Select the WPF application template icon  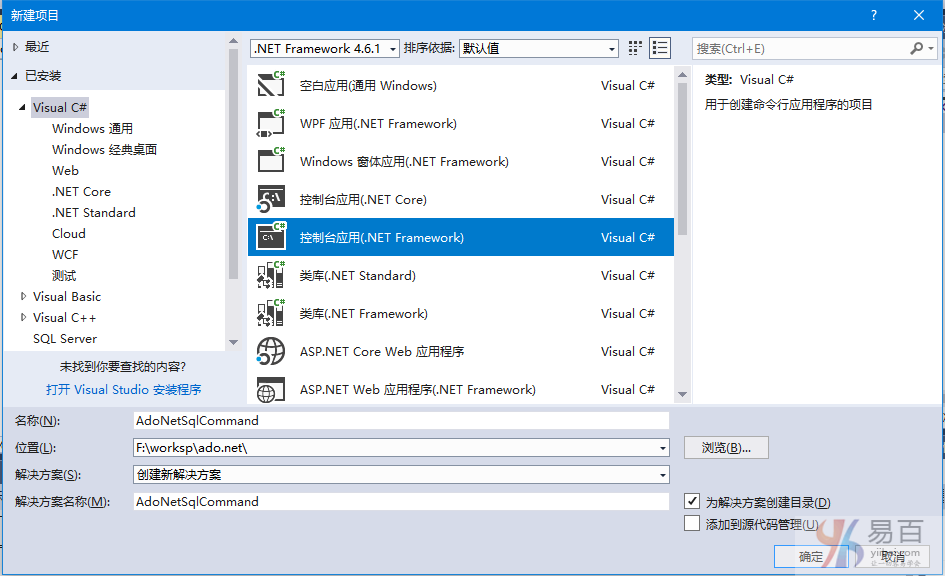(x=271, y=123)
